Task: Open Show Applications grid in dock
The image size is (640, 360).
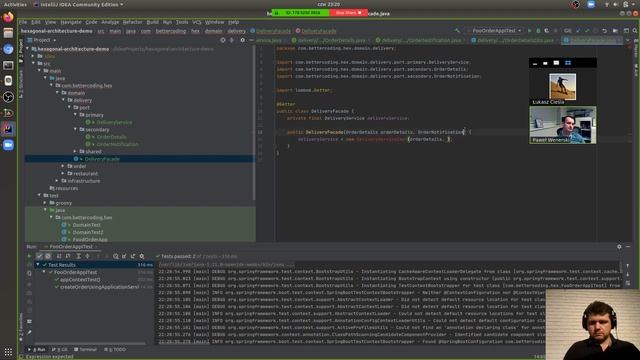Action: (8, 351)
